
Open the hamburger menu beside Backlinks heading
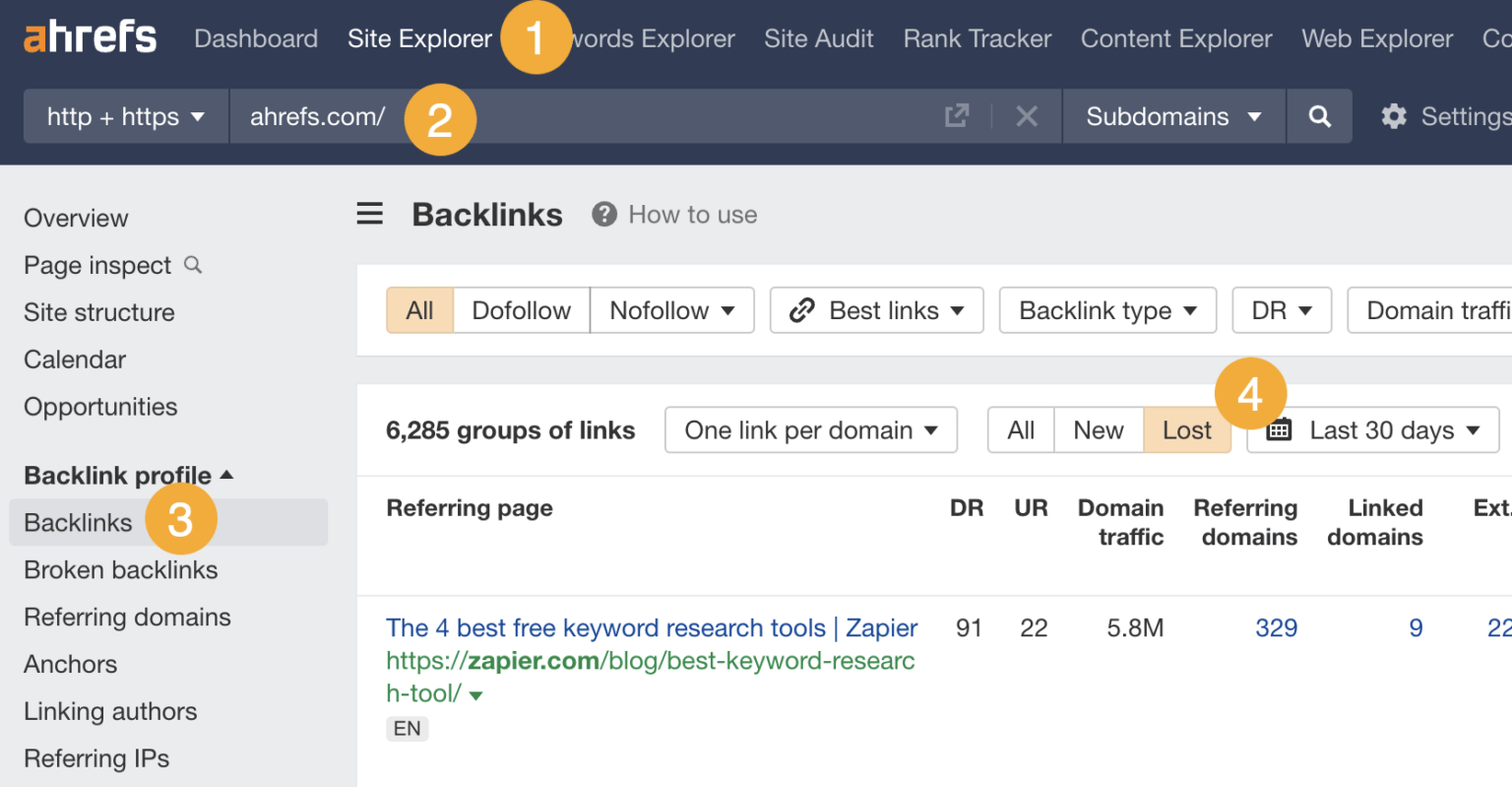point(369,213)
